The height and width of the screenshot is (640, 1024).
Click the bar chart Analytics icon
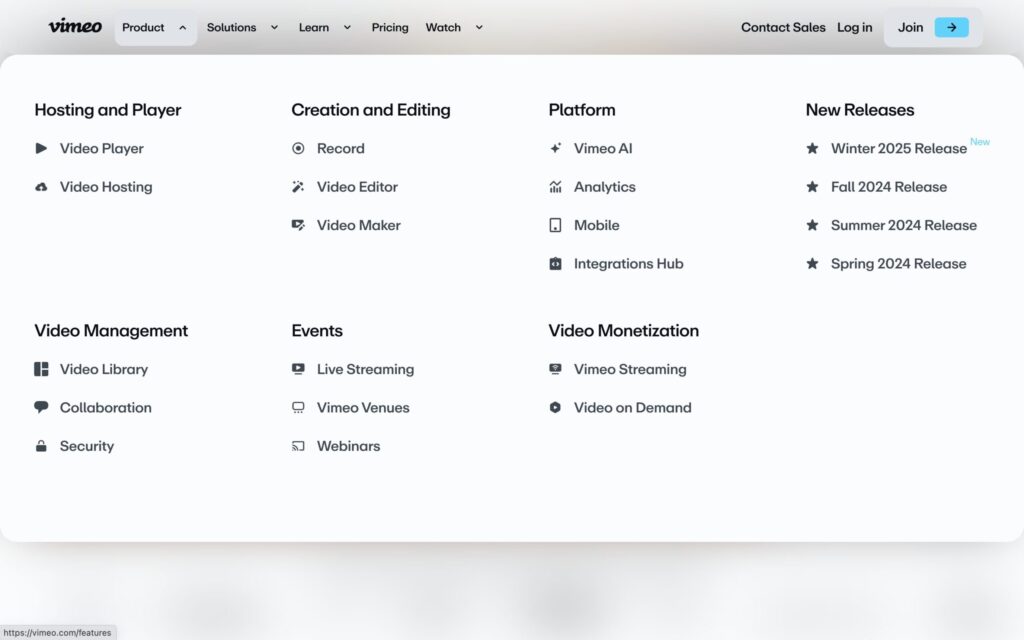555,187
